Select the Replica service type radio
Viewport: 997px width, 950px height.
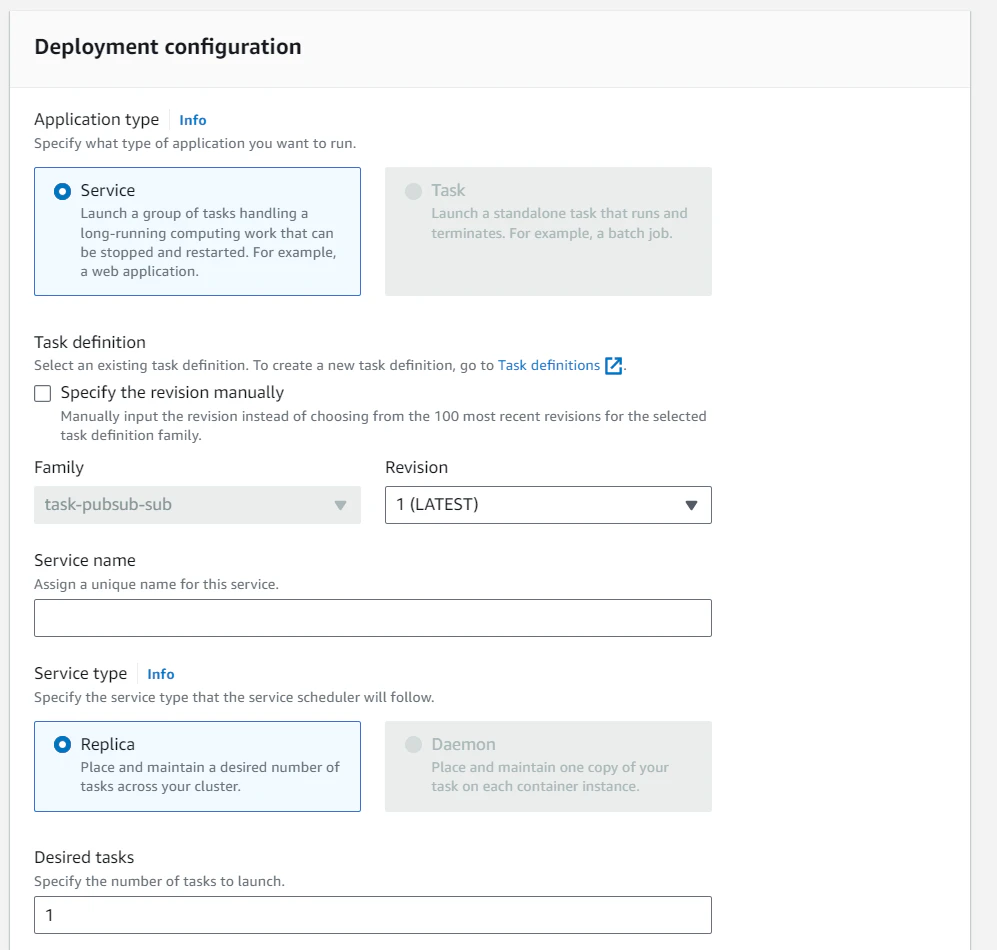coord(62,745)
